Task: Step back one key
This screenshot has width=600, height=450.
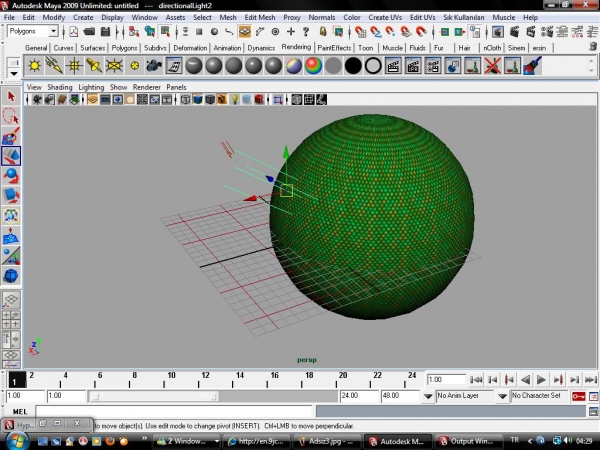Action: tap(509, 380)
